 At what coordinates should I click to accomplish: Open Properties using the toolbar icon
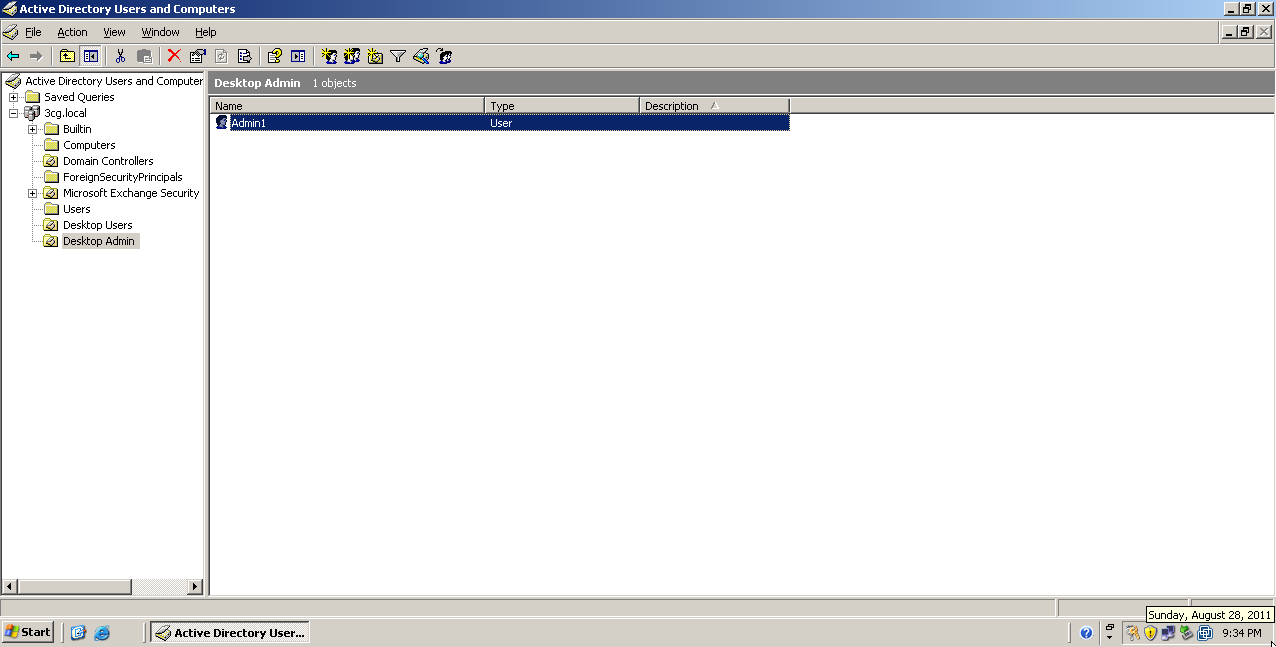(196, 56)
